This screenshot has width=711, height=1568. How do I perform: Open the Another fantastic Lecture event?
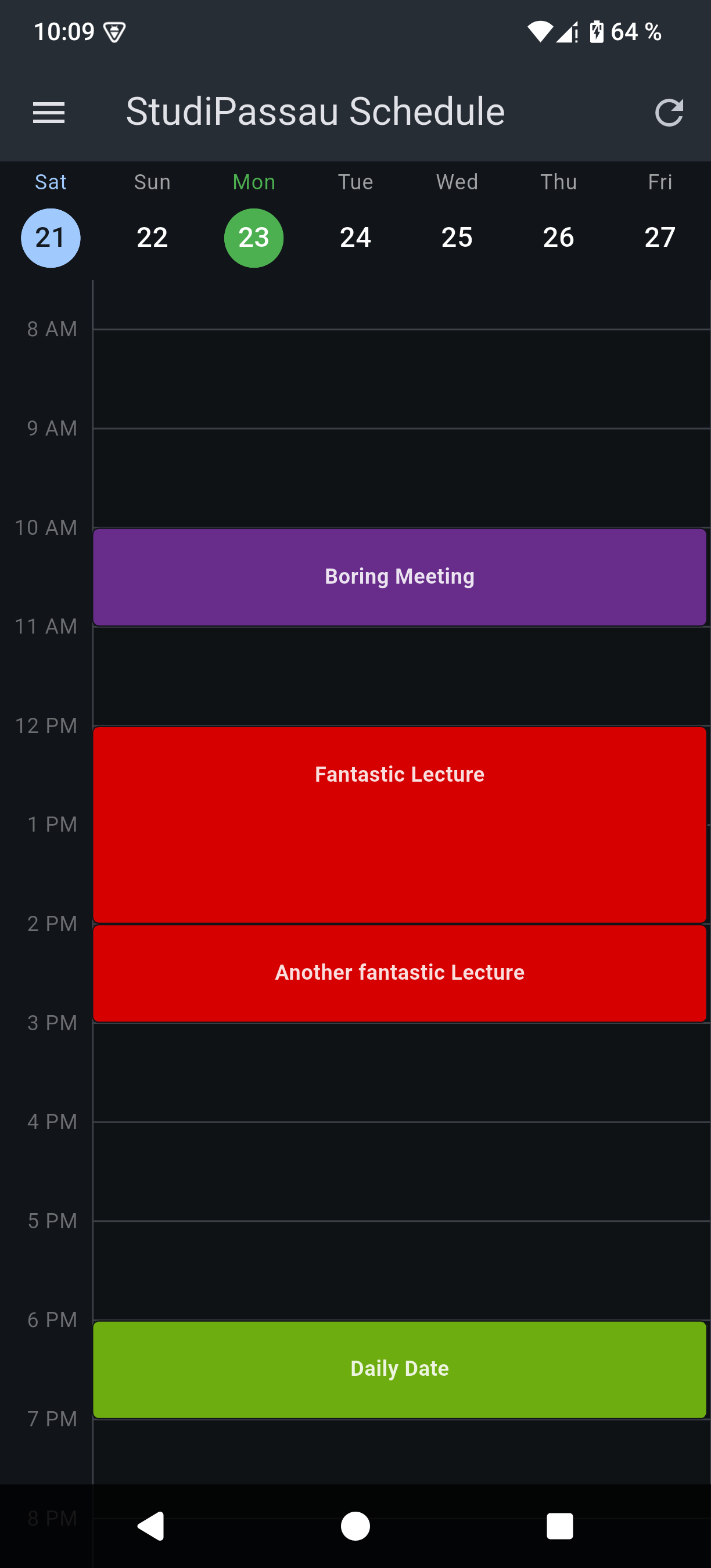point(399,973)
